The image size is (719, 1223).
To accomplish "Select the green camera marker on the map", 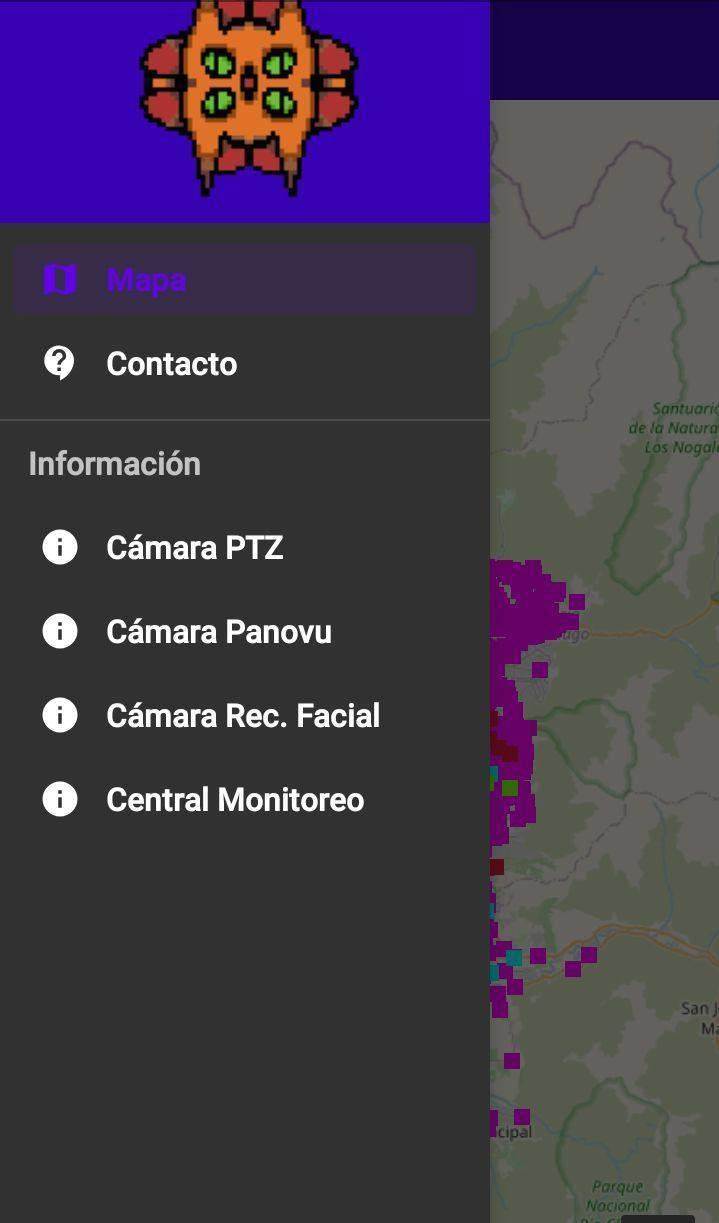I will pos(513,790).
